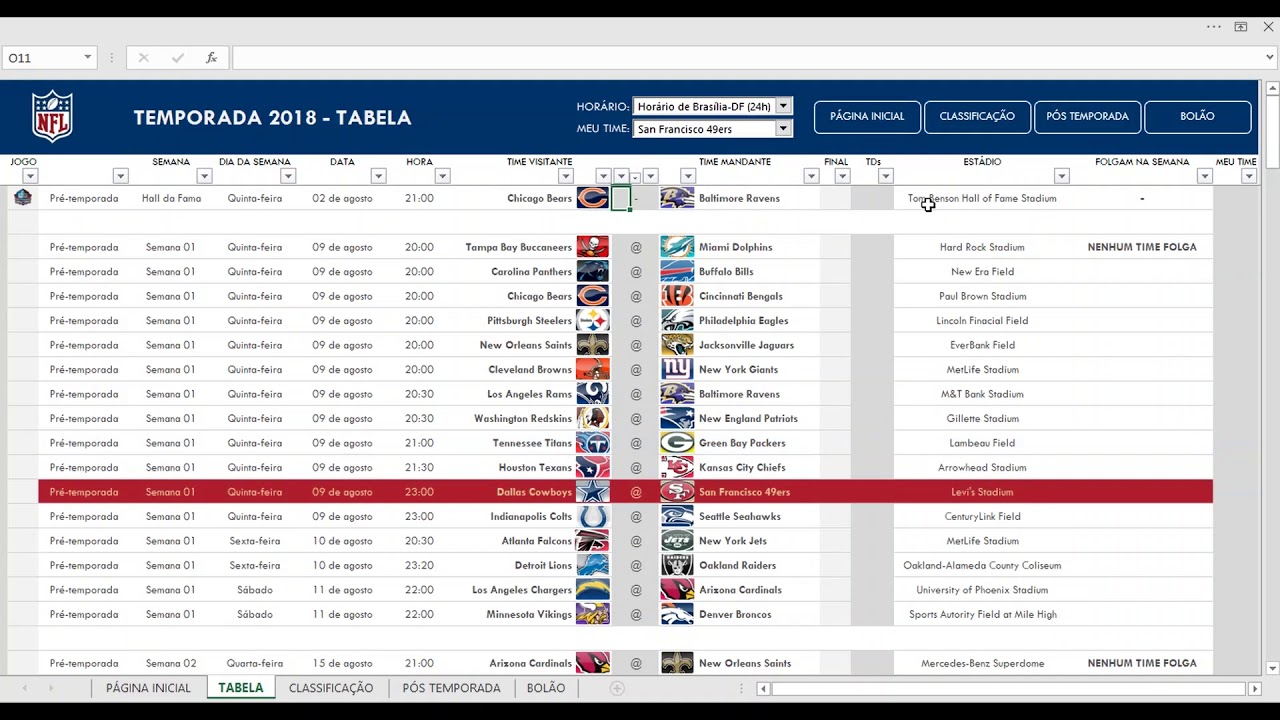Click the Lambeau Field cell

coord(982,443)
